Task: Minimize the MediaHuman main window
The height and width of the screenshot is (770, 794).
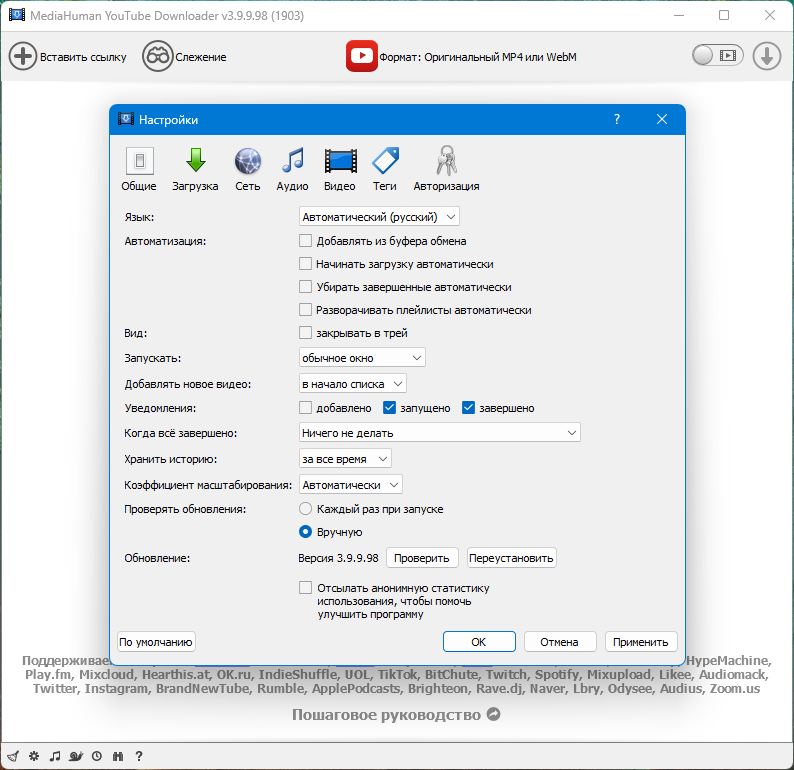Action: click(x=679, y=15)
